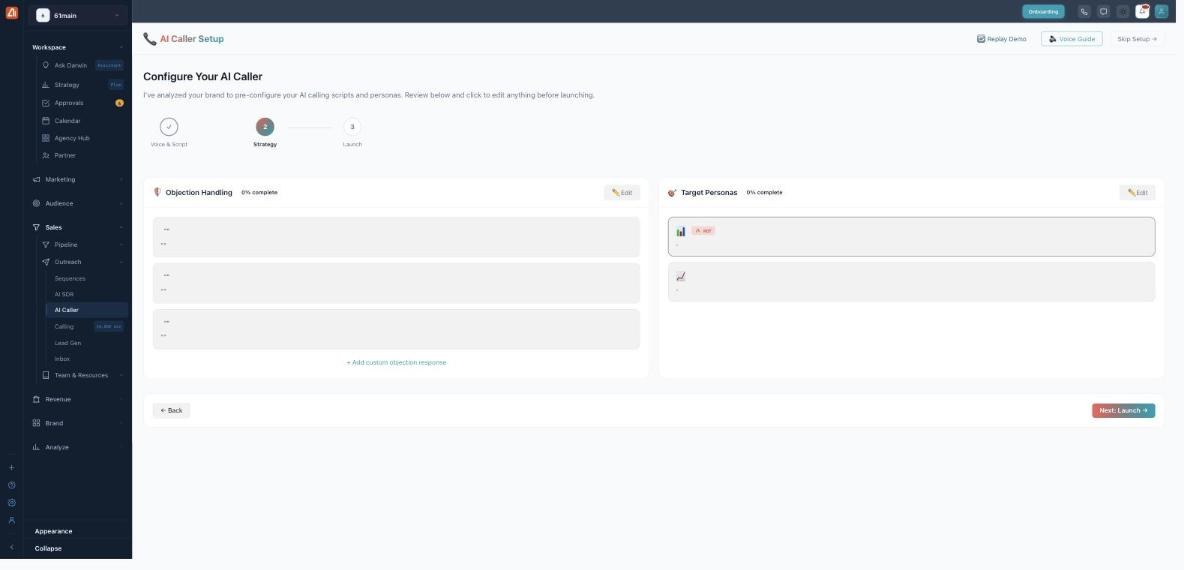
Task: Open settings via the gear icon in left rail
Action: pyautogui.click(x=11, y=503)
